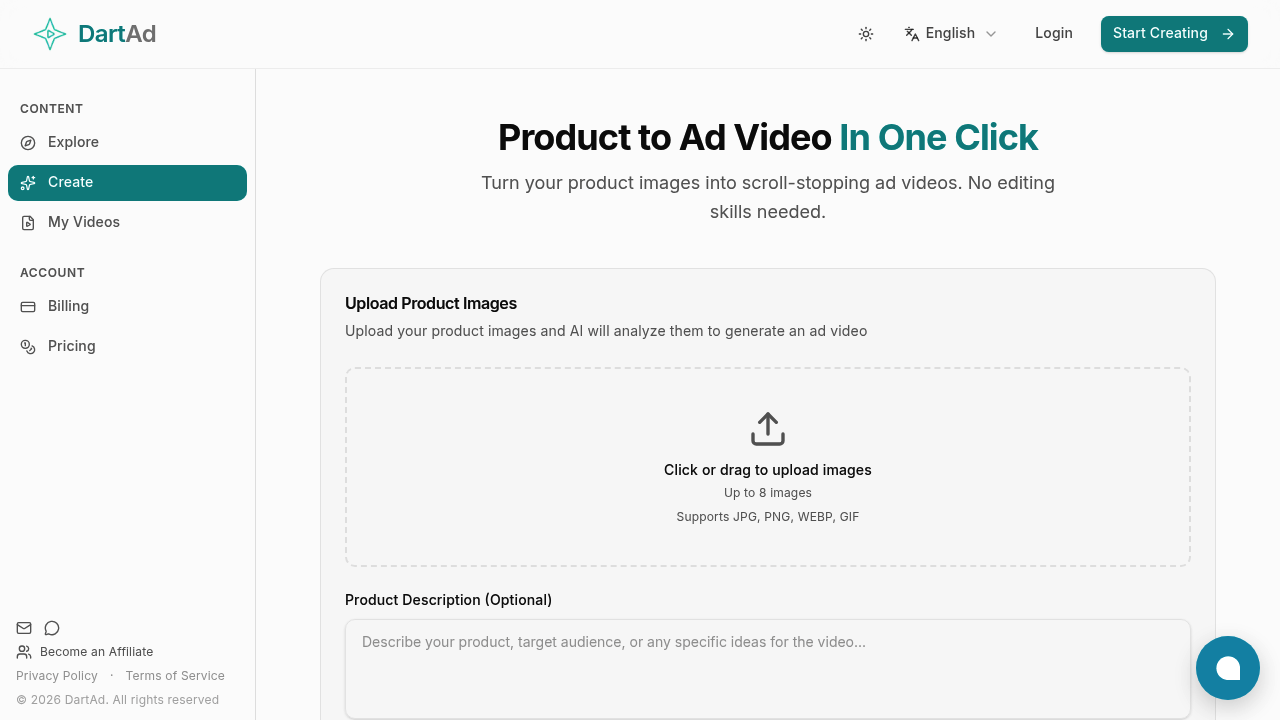Click the chat bubble icon in sidebar footer
Screen dimensions: 1280x720
pos(52,628)
